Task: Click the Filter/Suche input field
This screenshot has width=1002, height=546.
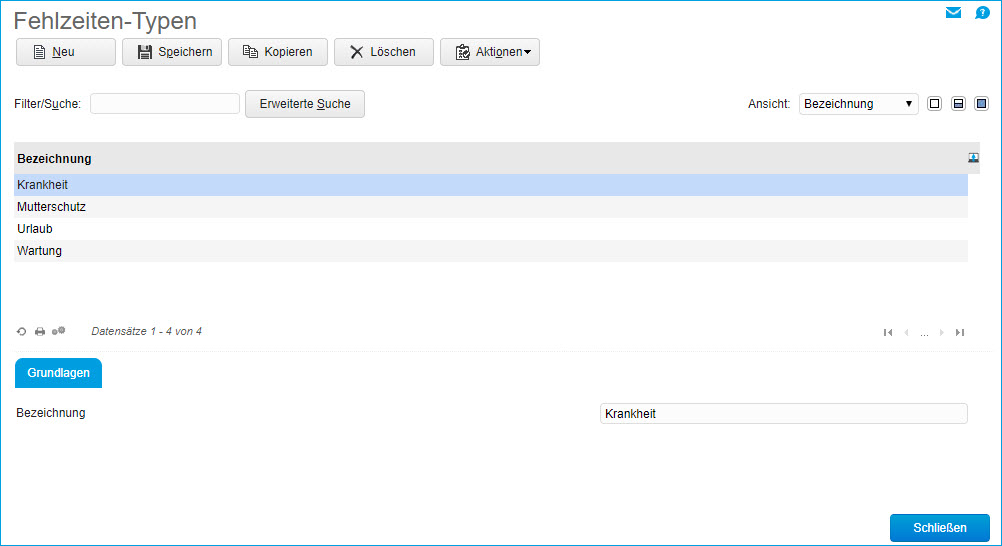Action: tap(165, 104)
